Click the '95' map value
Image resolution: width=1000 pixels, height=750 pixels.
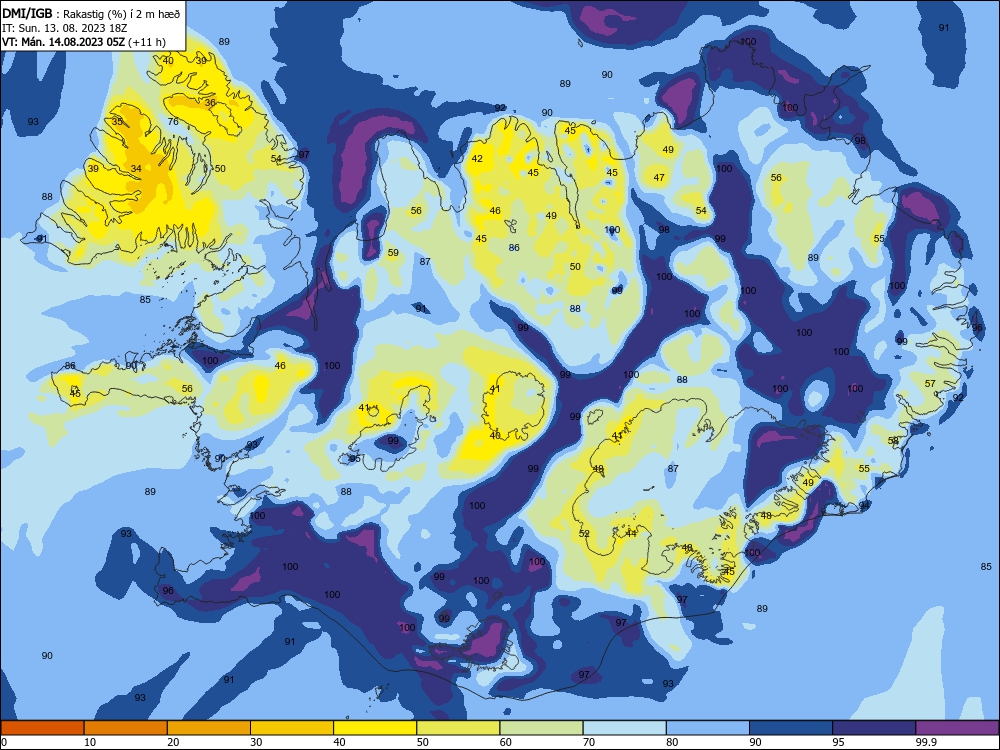point(355,459)
